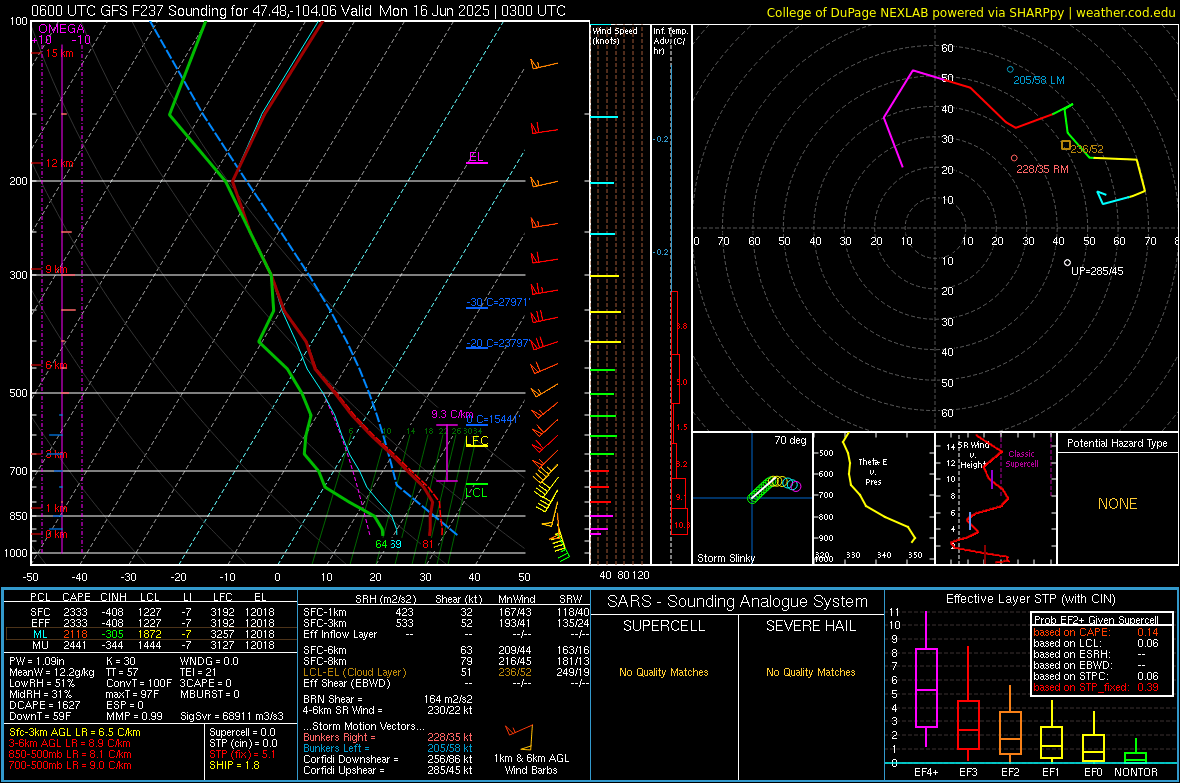Click the Potential Hazard Type header
1180x783 pixels.
[x=1117, y=443]
